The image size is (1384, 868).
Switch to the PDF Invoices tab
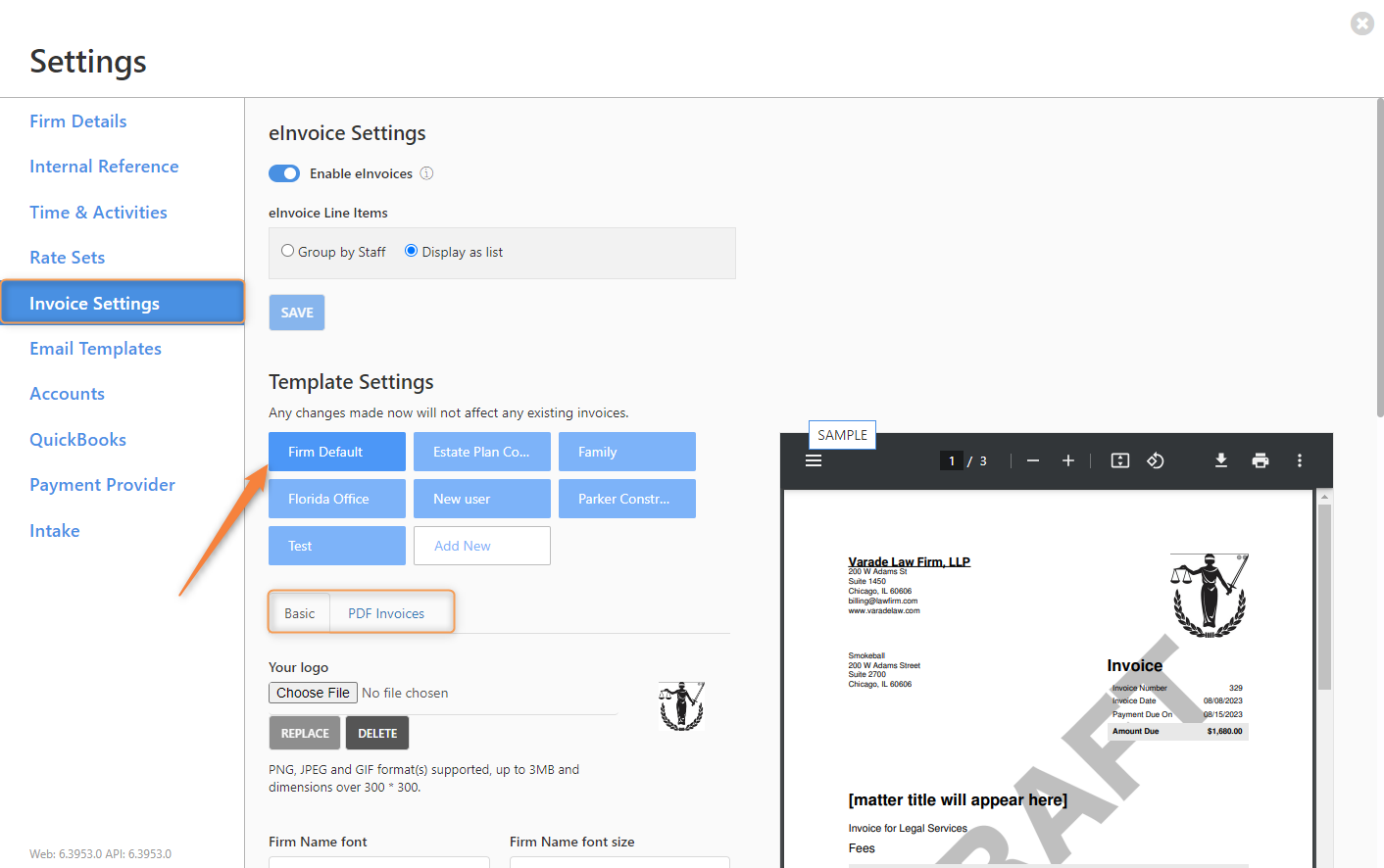[x=386, y=613]
